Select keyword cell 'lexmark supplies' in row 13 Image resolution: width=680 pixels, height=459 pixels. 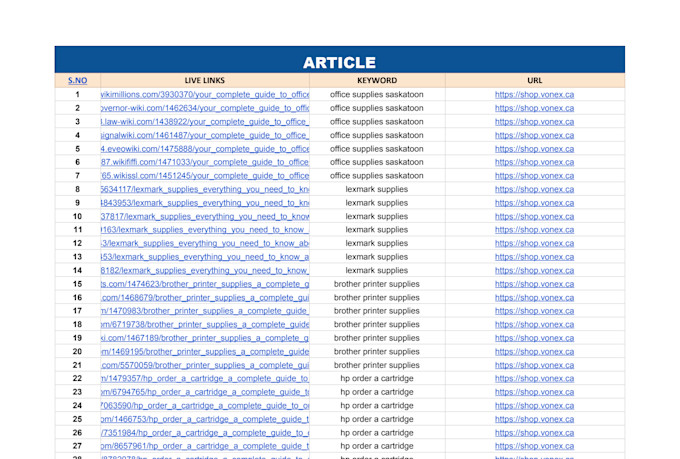click(377, 257)
